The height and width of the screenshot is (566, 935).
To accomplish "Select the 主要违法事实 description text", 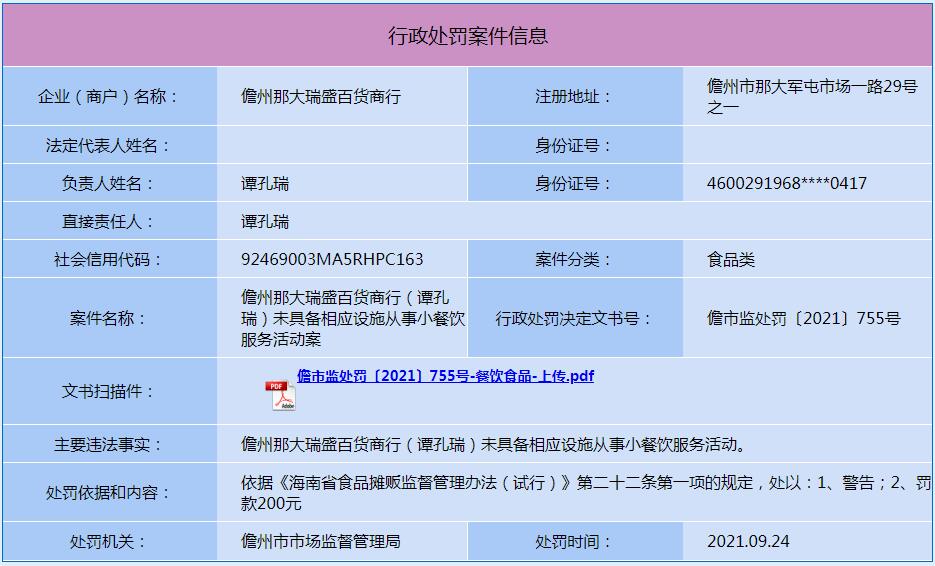I will tap(493, 444).
